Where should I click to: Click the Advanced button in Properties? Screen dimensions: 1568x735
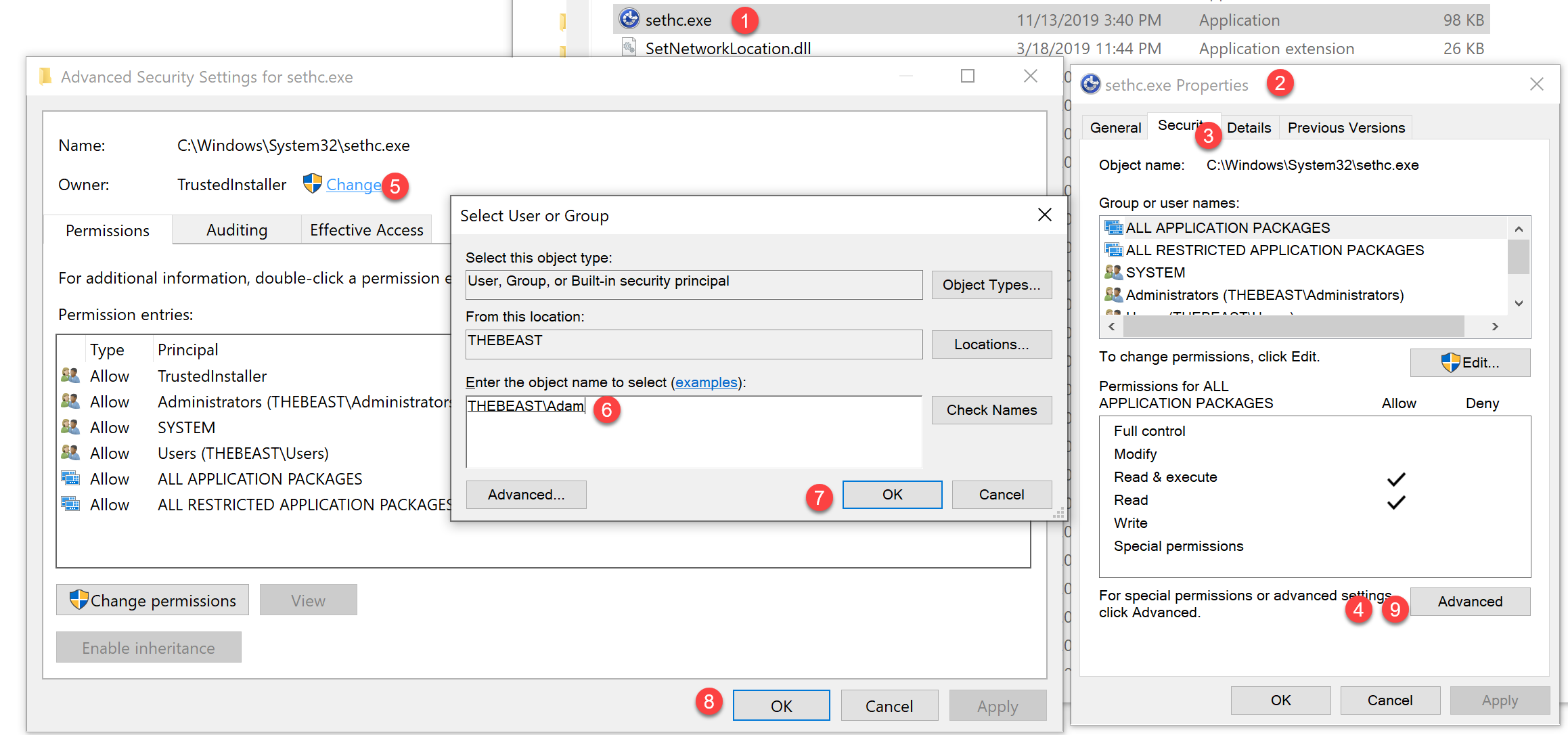pos(1470,602)
